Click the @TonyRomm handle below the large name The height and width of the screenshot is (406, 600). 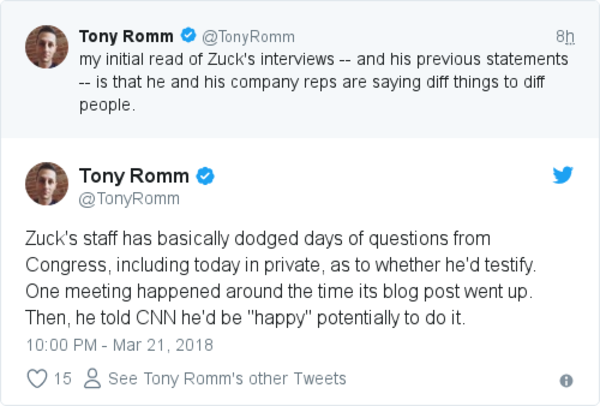coord(129,198)
